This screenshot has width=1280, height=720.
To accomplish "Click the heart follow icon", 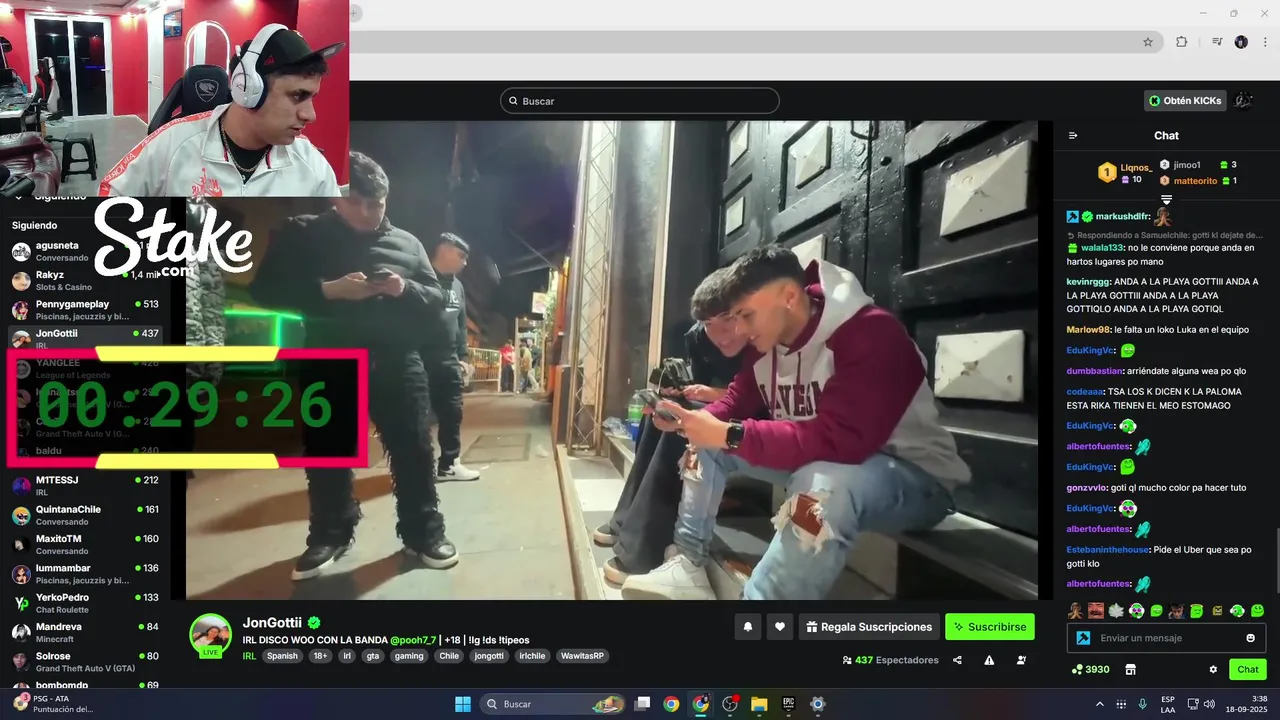I will (x=780, y=627).
